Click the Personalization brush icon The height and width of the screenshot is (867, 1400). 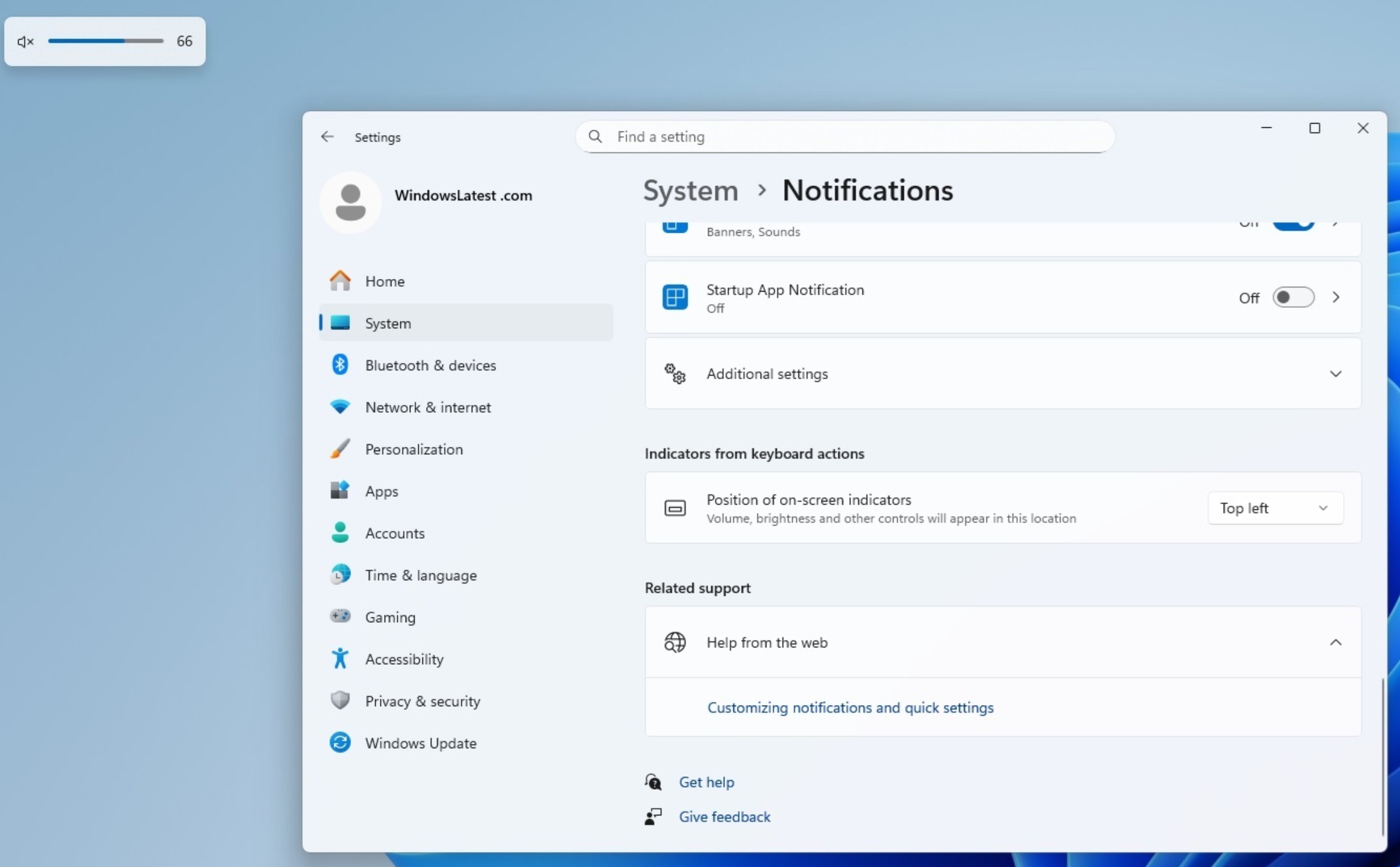tap(340, 448)
